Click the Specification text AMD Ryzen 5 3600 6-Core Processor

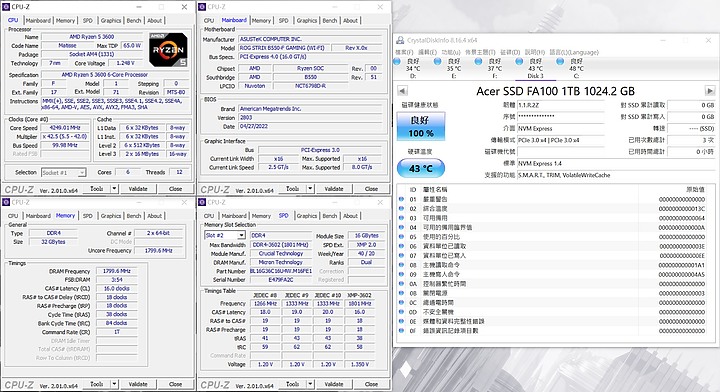click(105, 74)
